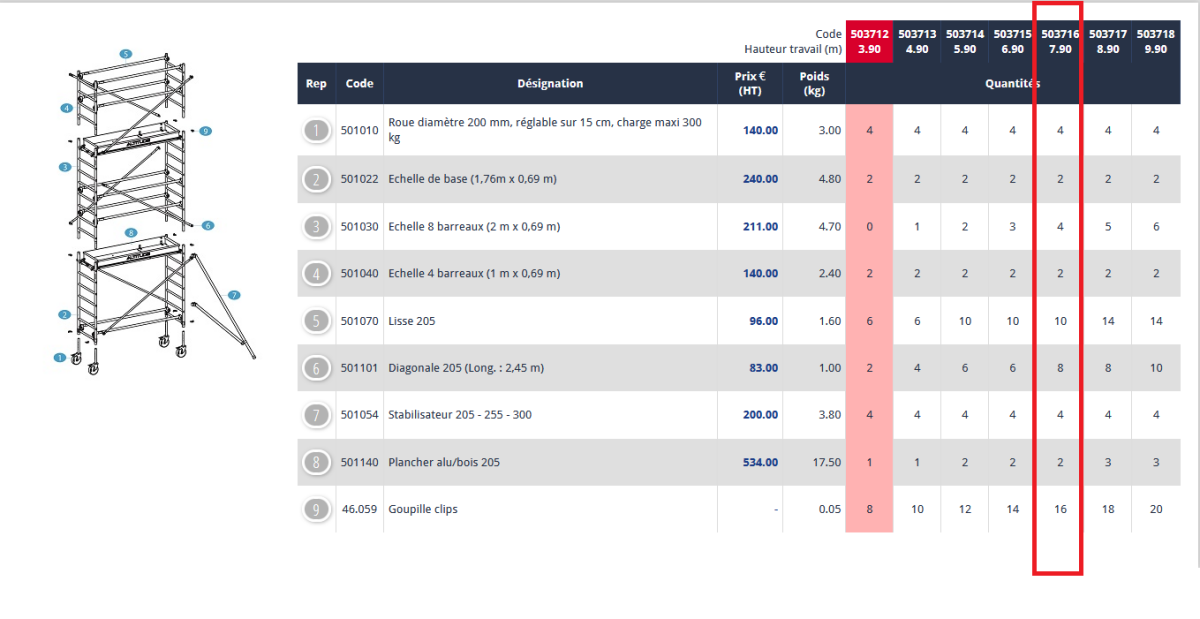Click rep number 7 circle for Stabilisateur

(317, 415)
